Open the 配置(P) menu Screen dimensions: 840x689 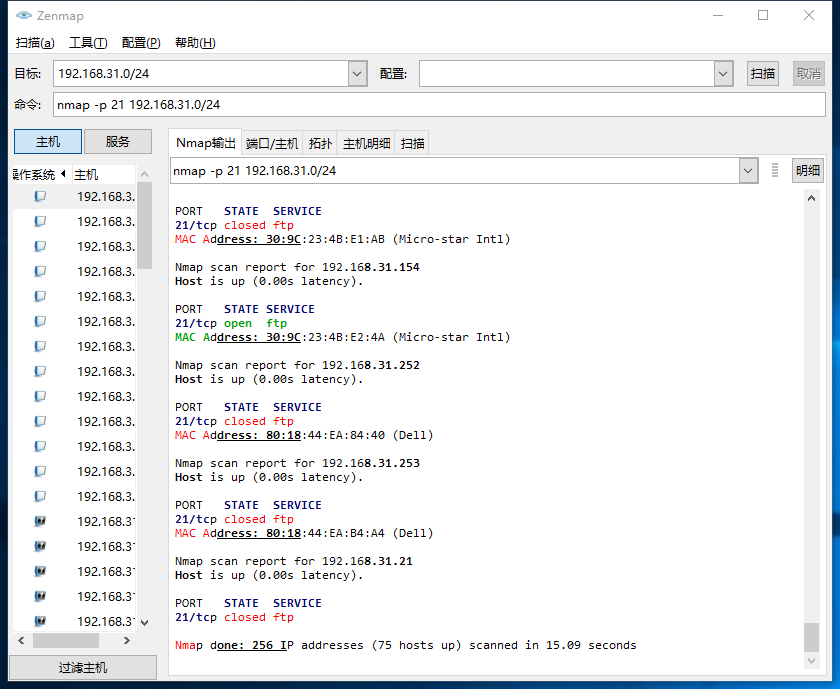(x=141, y=43)
